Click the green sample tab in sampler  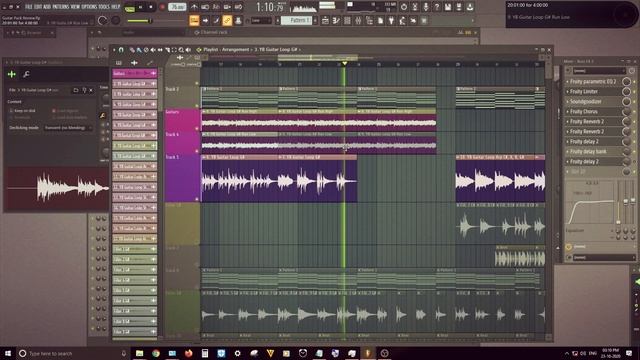point(11,74)
